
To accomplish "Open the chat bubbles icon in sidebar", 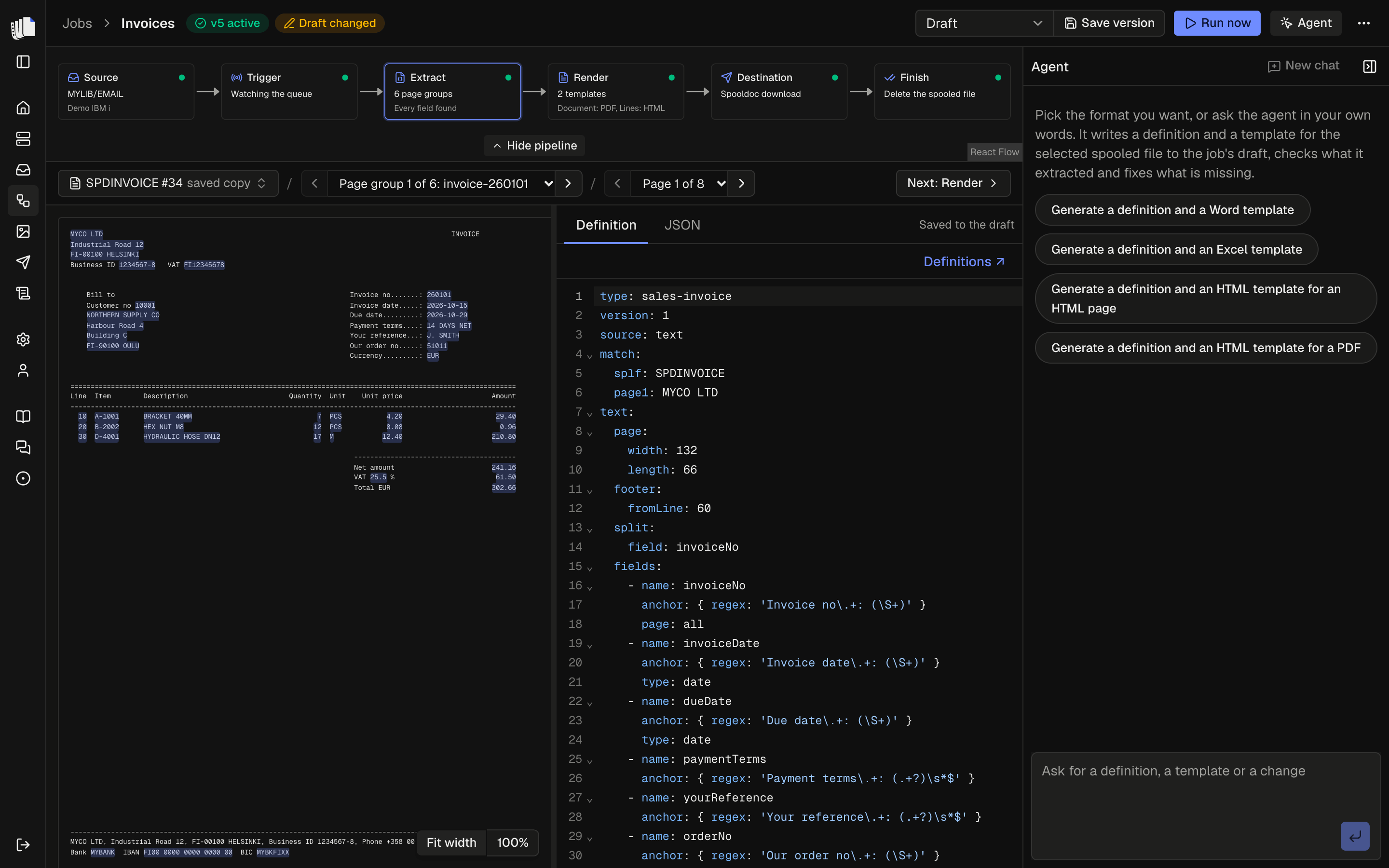I will (23, 448).
